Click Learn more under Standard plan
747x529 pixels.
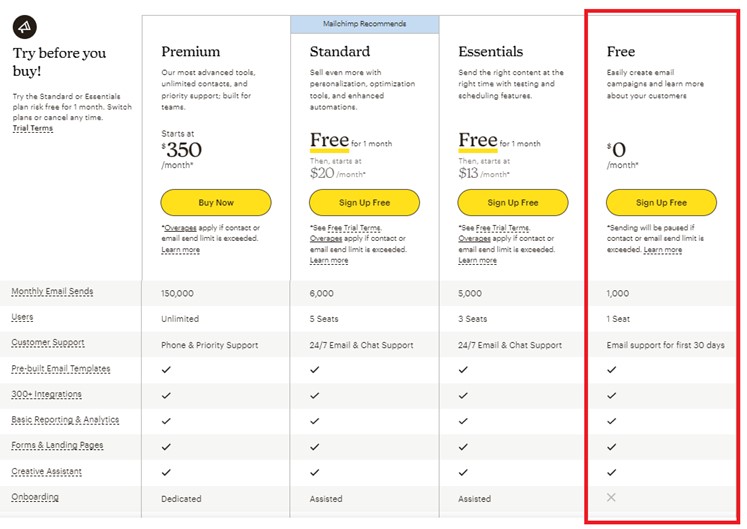pyautogui.click(x=329, y=261)
